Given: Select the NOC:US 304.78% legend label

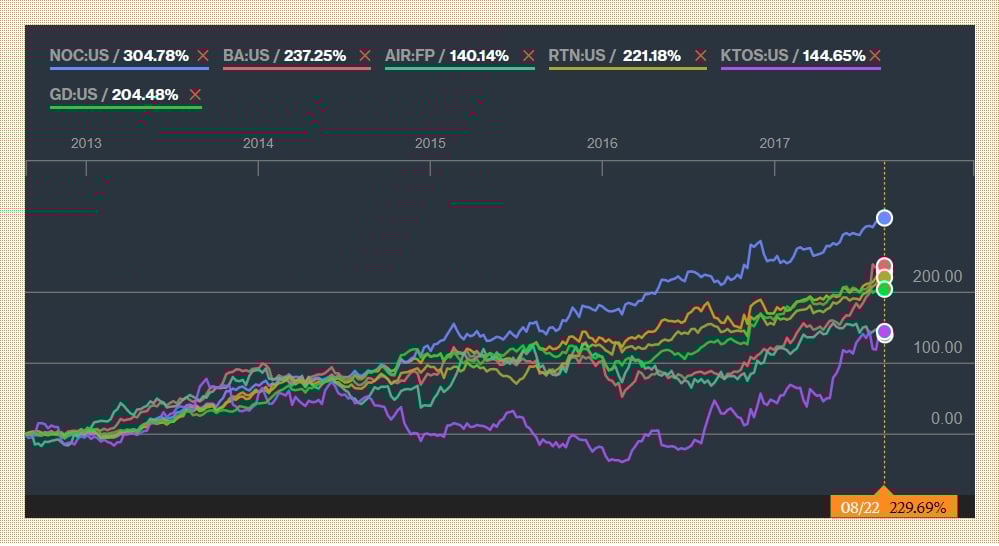Looking at the screenshot, I should 119,56.
